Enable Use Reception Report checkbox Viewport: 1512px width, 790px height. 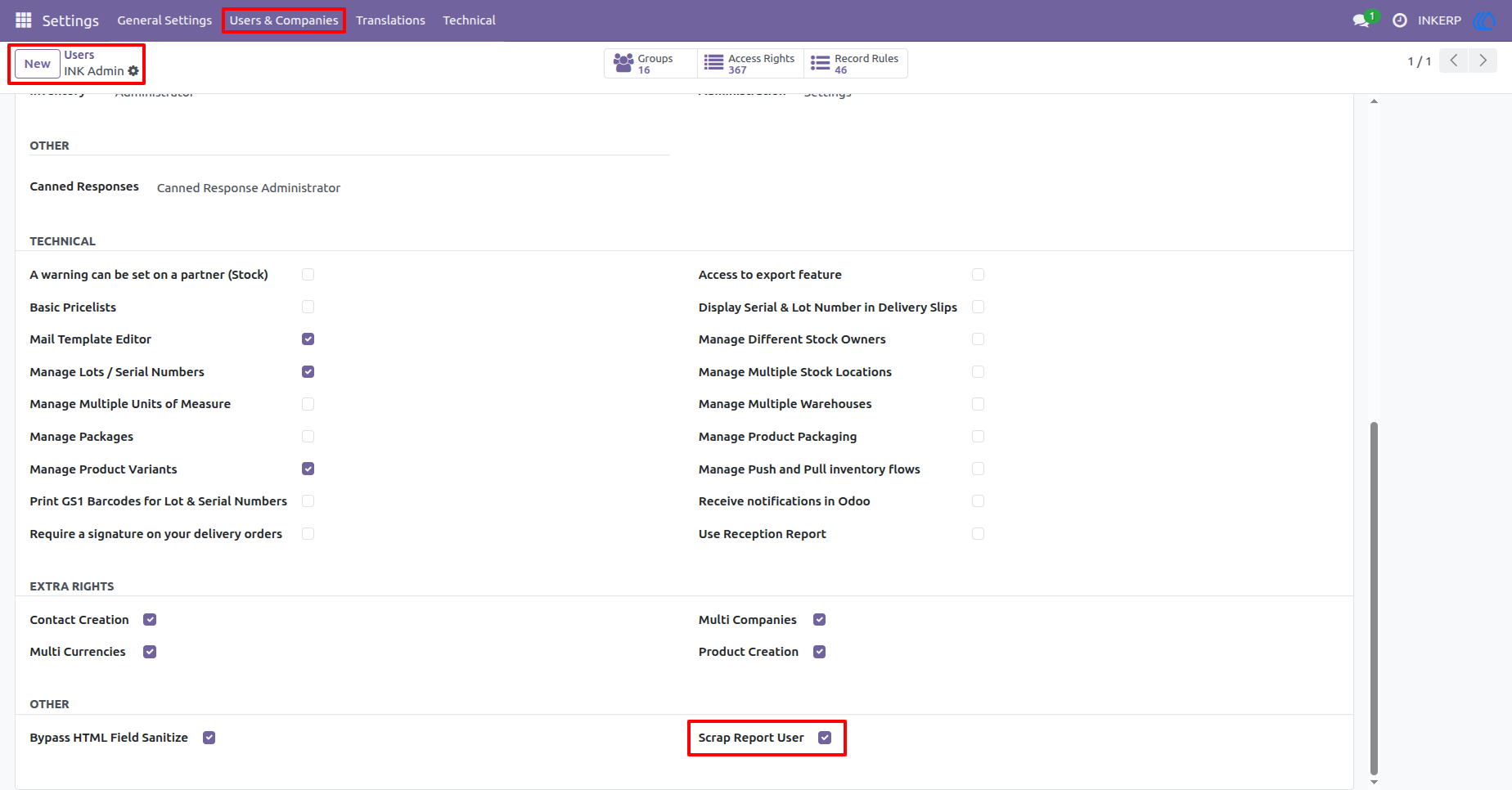click(x=978, y=534)
